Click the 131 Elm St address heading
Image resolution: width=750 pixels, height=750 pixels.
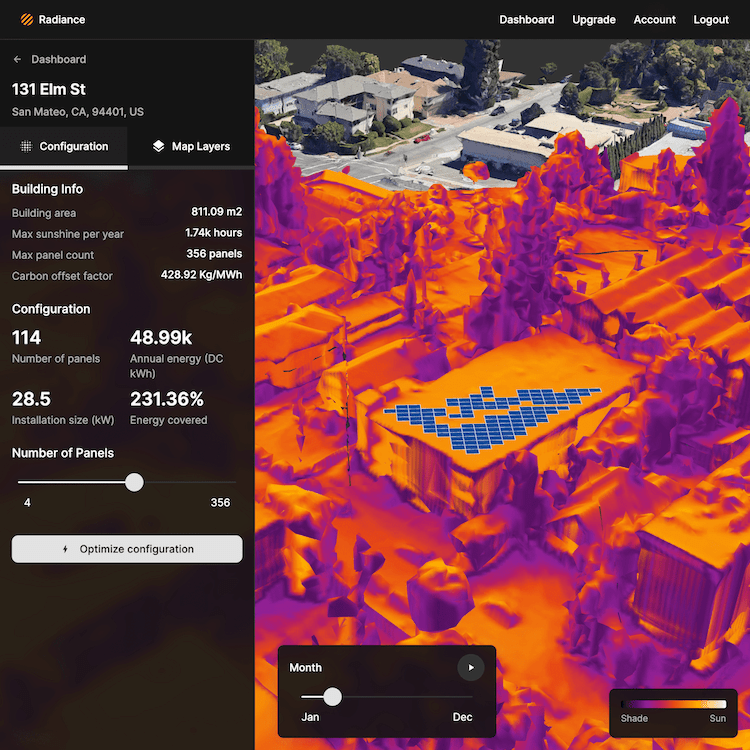[49, 89]
